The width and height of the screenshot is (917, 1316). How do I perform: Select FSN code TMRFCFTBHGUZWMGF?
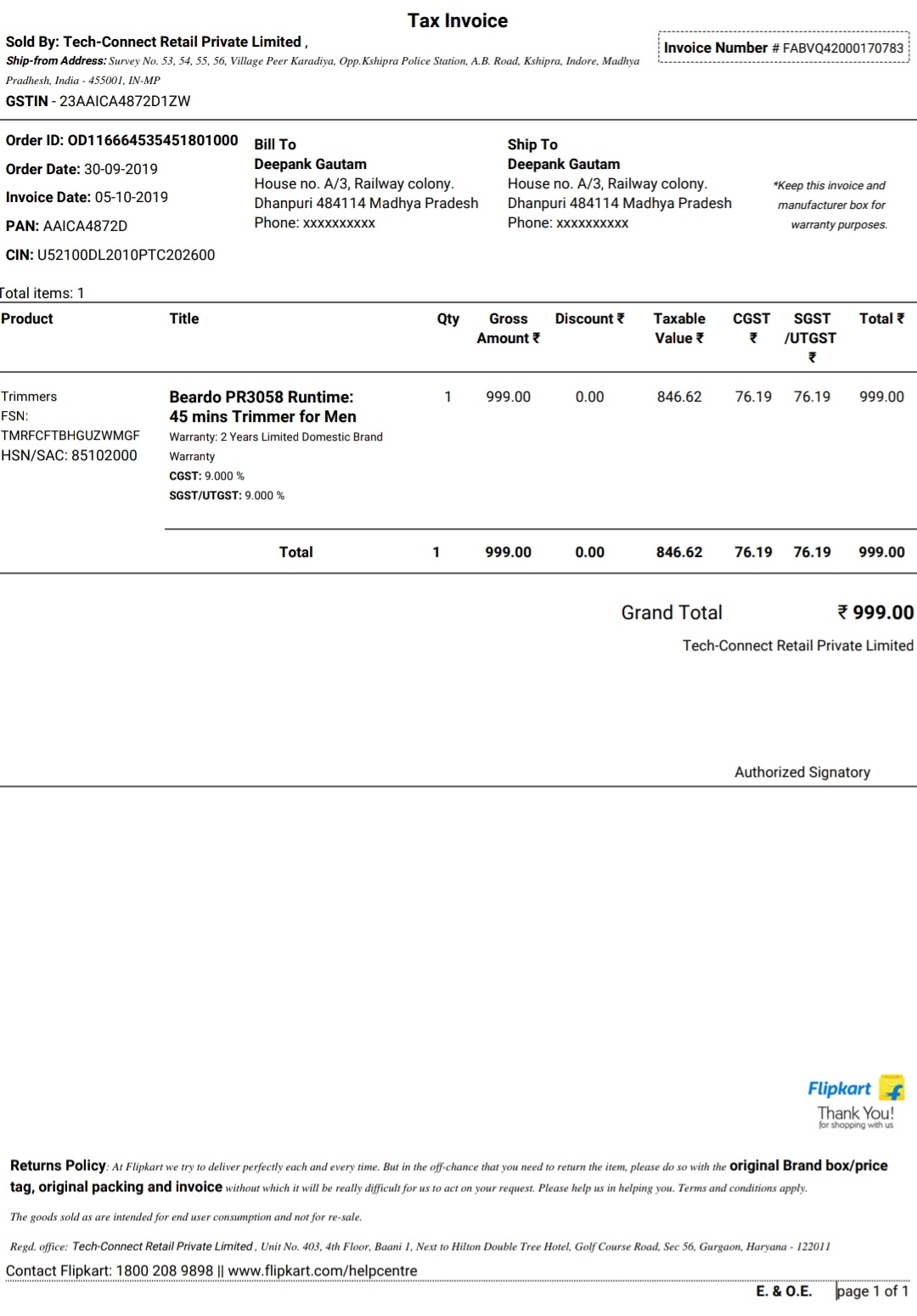[70, 436]
